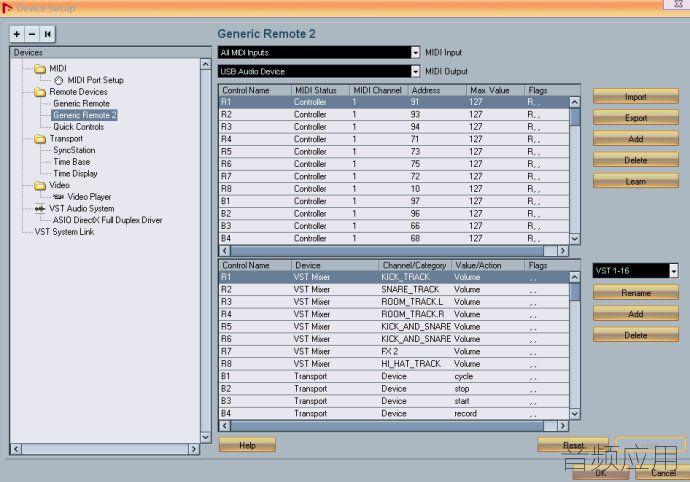690x482 pixels.
Task: Click lower table scroll-down arrow
Action: coord(575,414)
